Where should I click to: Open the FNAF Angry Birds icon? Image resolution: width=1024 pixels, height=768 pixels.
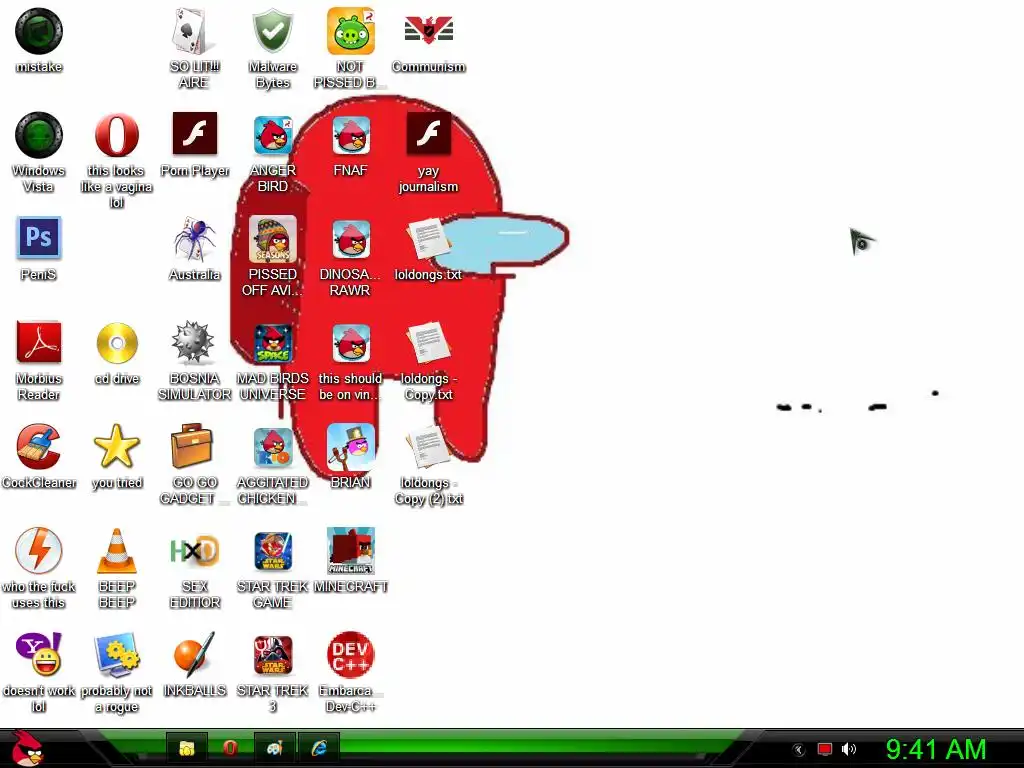click(351, 135)
